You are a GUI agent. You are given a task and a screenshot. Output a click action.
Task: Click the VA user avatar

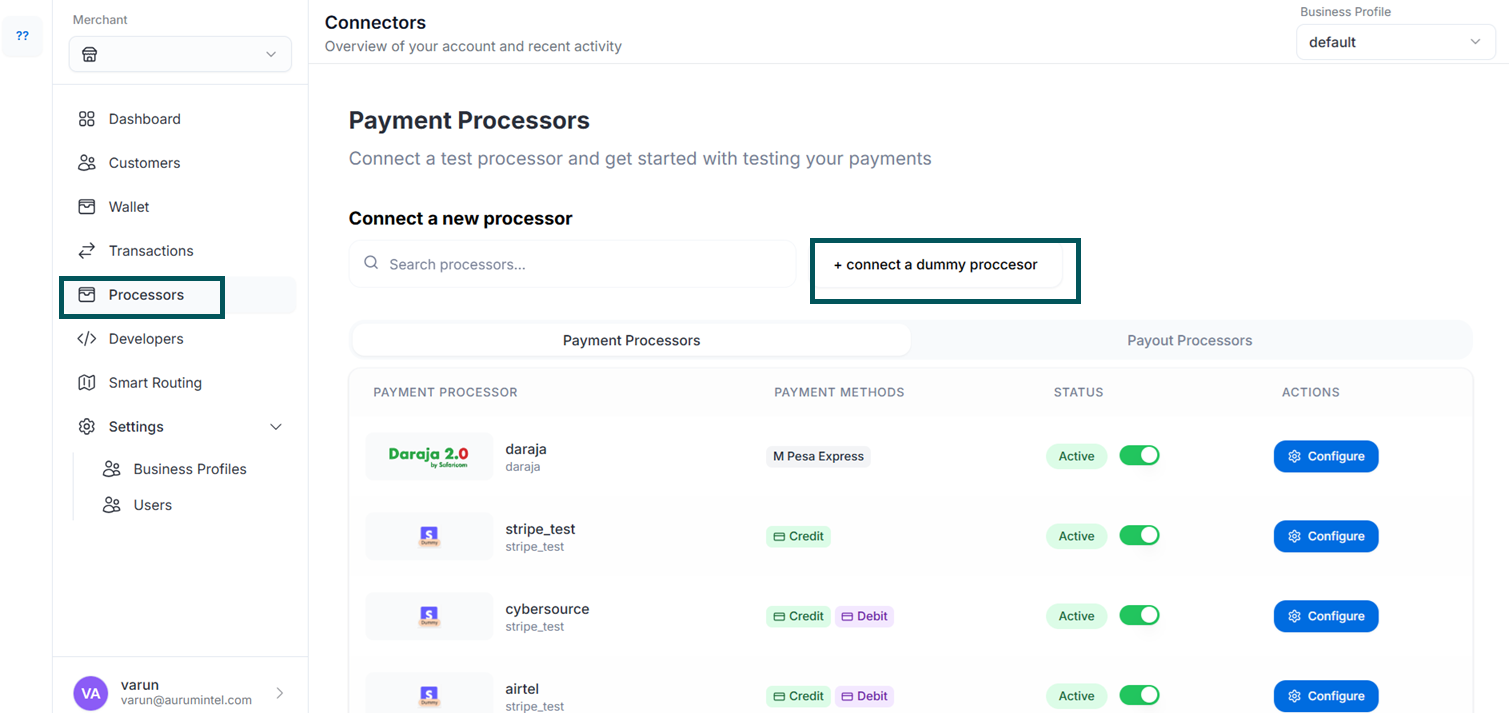pos(90,693)
